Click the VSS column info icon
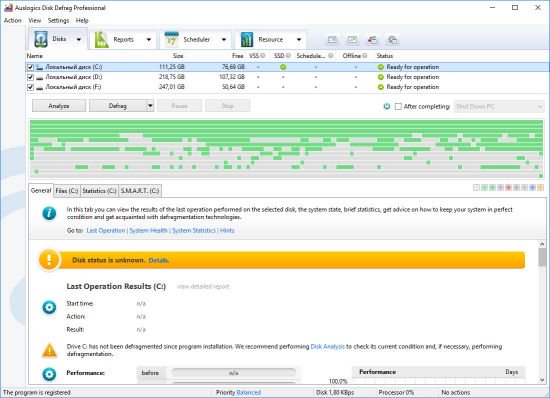The image size is (550, 398). 262,56
